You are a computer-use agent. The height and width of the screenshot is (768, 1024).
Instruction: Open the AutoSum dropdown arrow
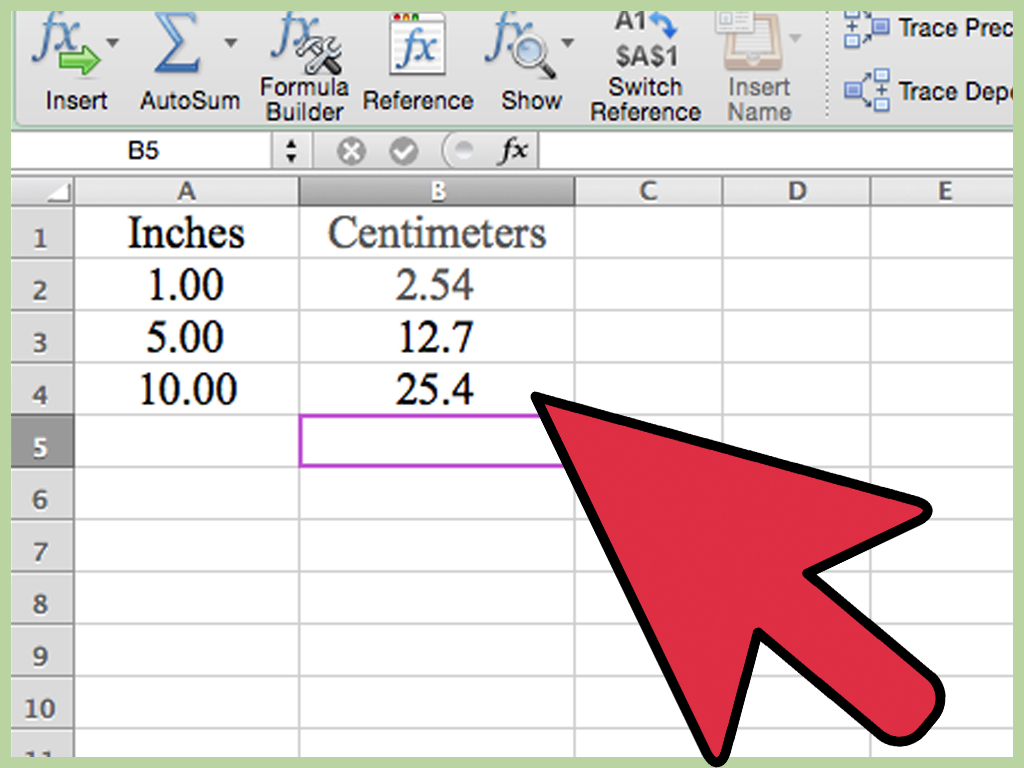231,40
